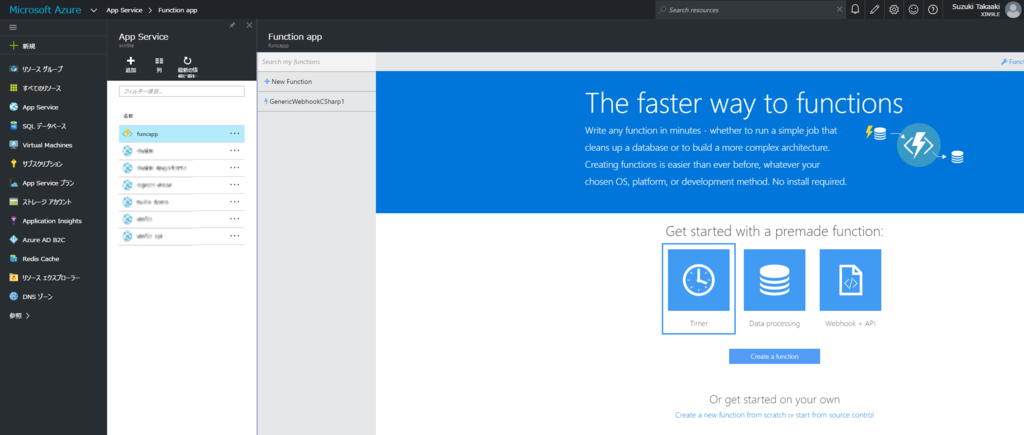Open SQL データベース in the sidebar
1024x435 pixels.
click(38, 126)
